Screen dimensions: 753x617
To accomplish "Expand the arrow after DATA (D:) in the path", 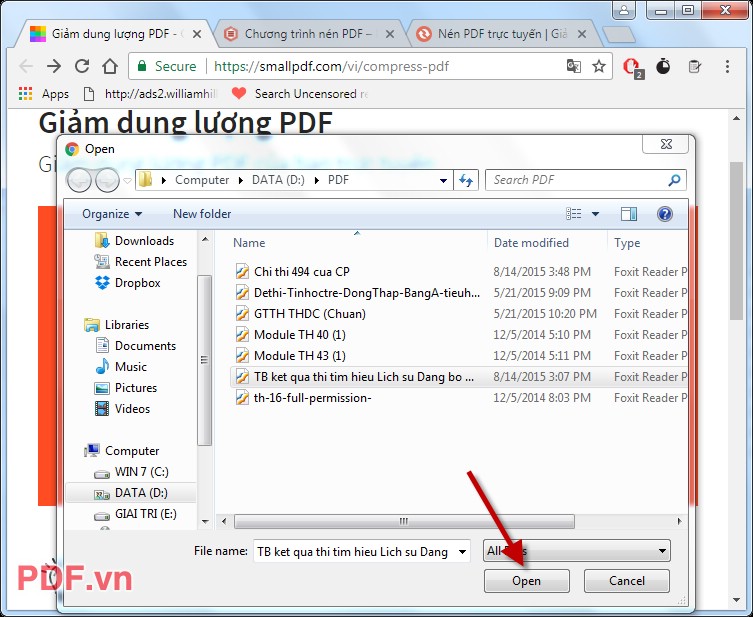I will click(x=316, y=180).
